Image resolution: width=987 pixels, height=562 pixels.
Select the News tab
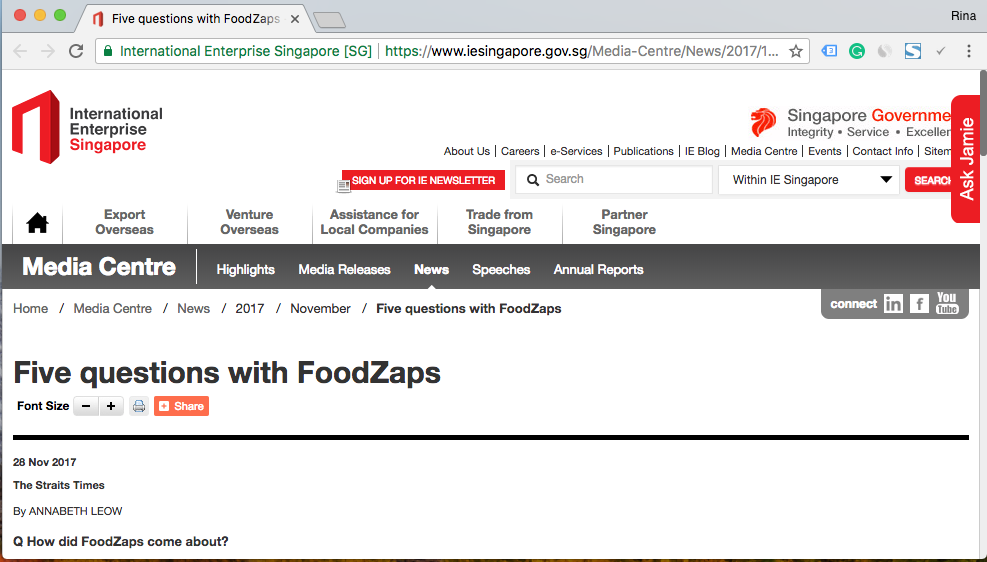point(431,269)
